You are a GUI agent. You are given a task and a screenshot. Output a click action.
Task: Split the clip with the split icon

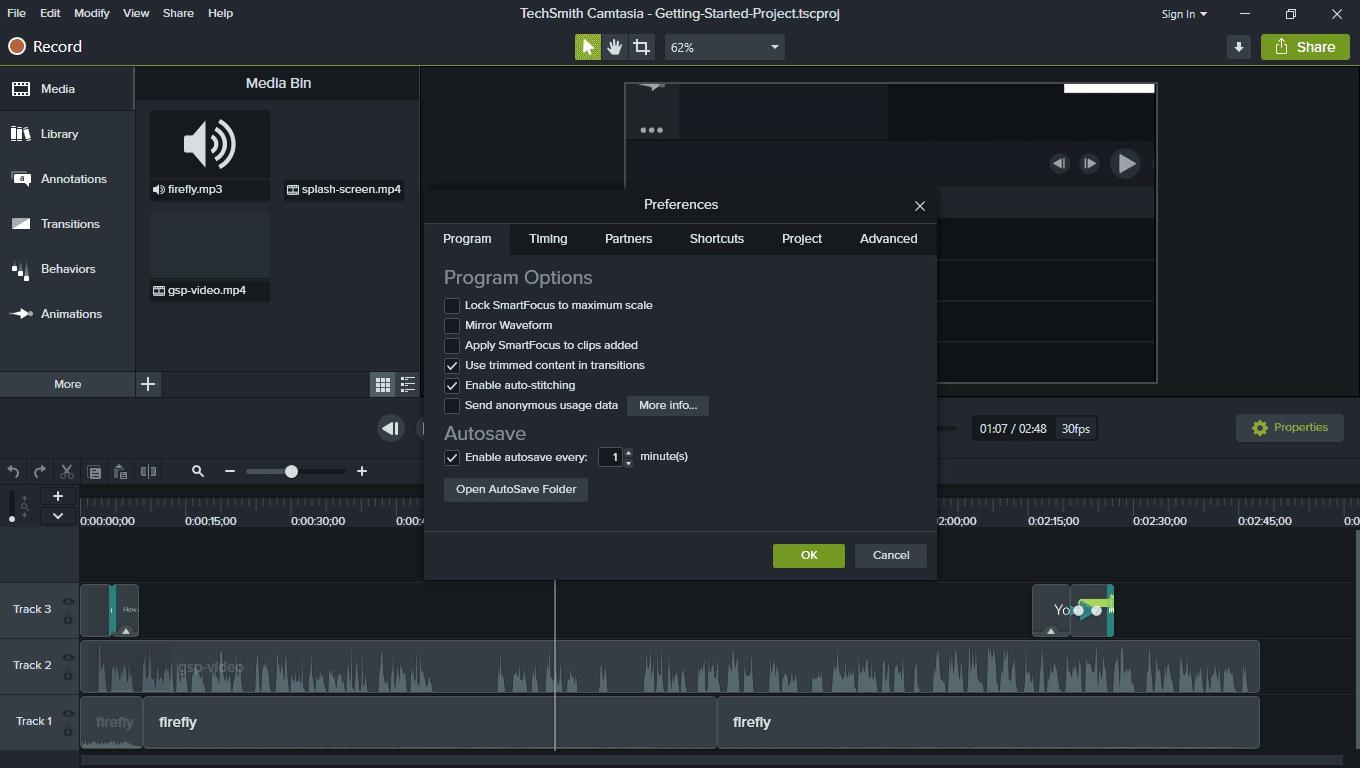tap(148, 471)
